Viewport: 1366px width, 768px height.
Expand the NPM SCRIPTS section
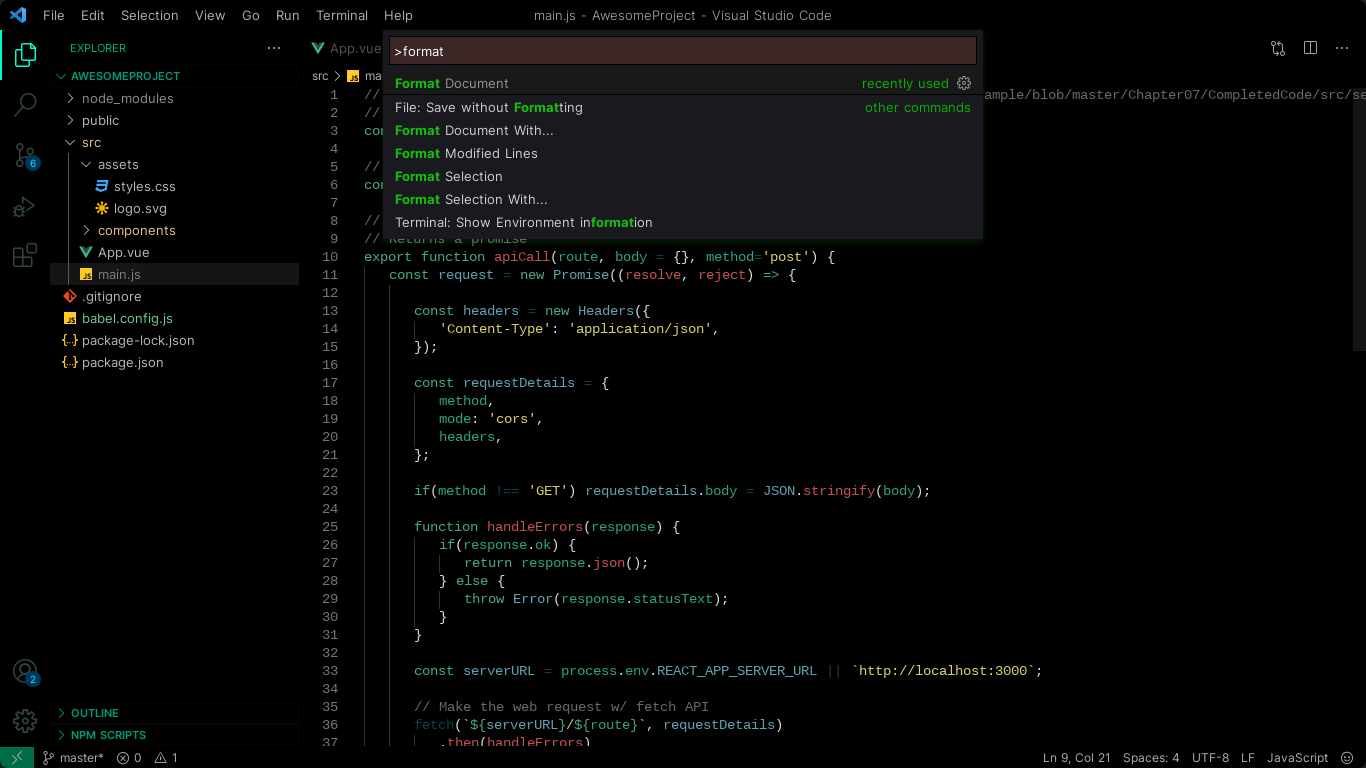(175, 735)
